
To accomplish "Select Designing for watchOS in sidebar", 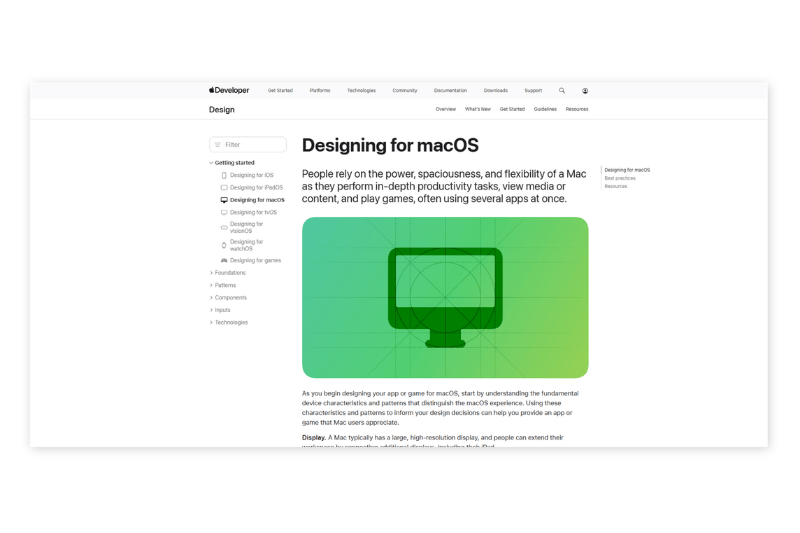I will click(246, 245).
